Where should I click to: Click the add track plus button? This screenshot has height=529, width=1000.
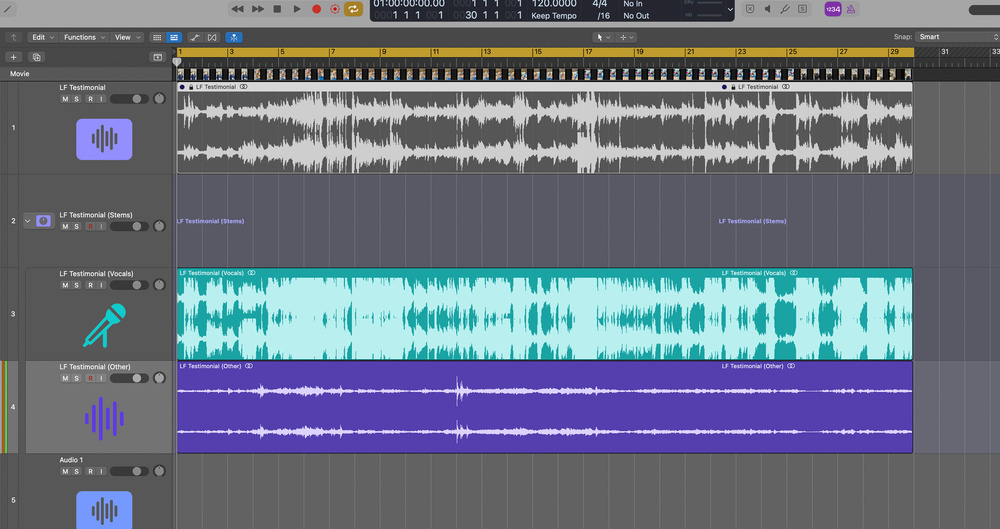[13, 57]
